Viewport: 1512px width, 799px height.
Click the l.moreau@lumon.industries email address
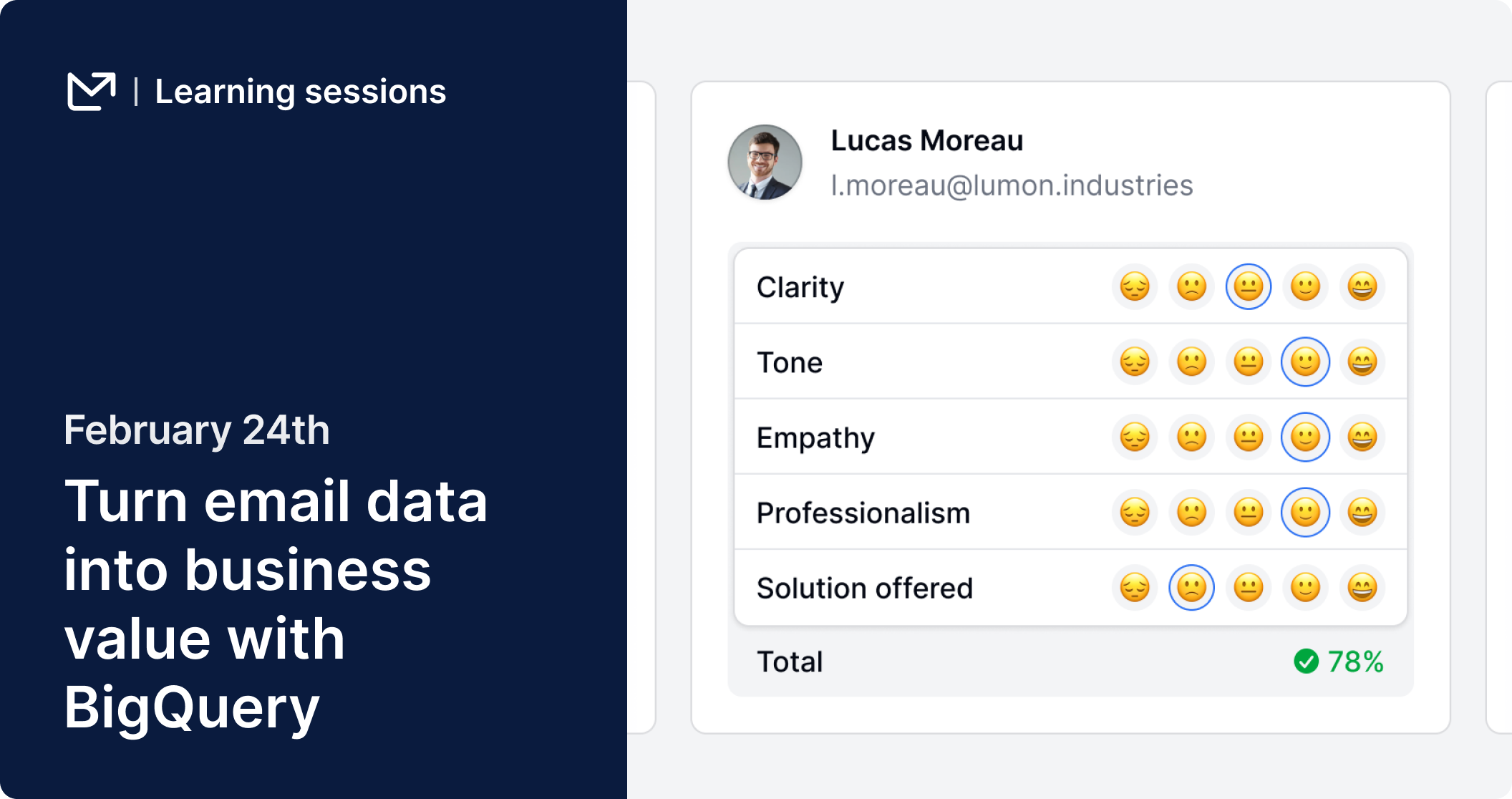pos(1011,185)
